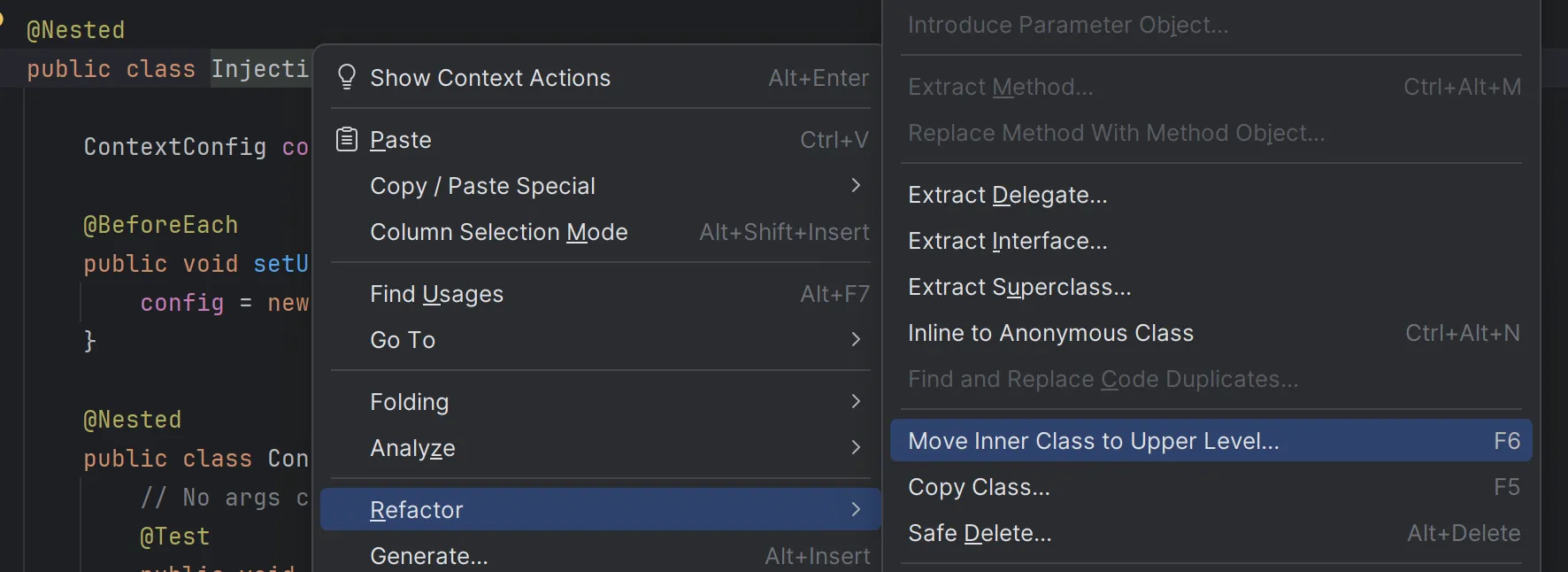Select Column Selection Mode

pos(499,232)
